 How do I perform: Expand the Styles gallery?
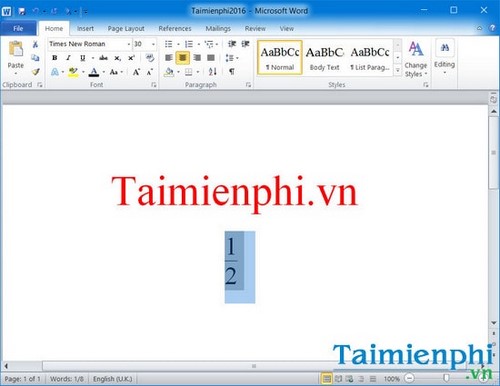398,70
